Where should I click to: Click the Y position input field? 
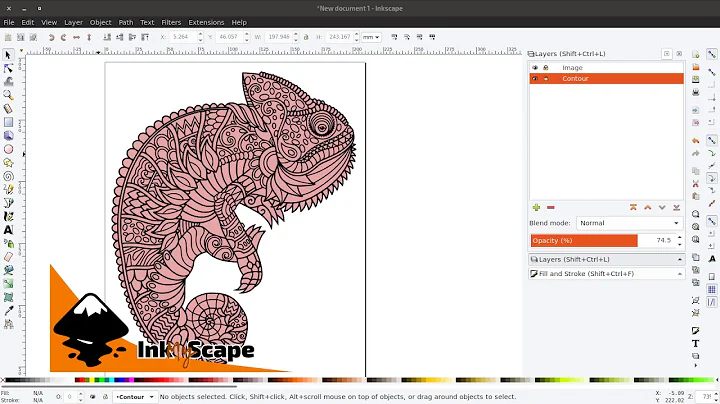tap(228, 37)
